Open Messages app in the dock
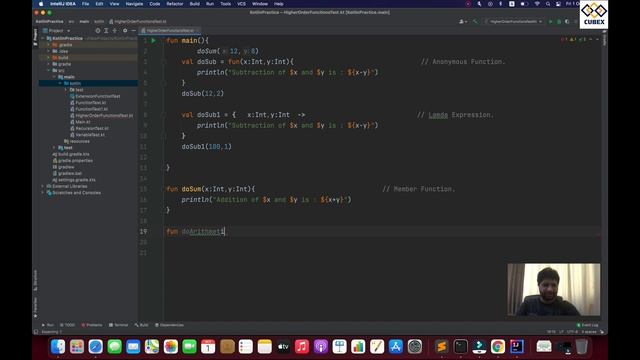This screenshot has height=360, width=640. 114,347
